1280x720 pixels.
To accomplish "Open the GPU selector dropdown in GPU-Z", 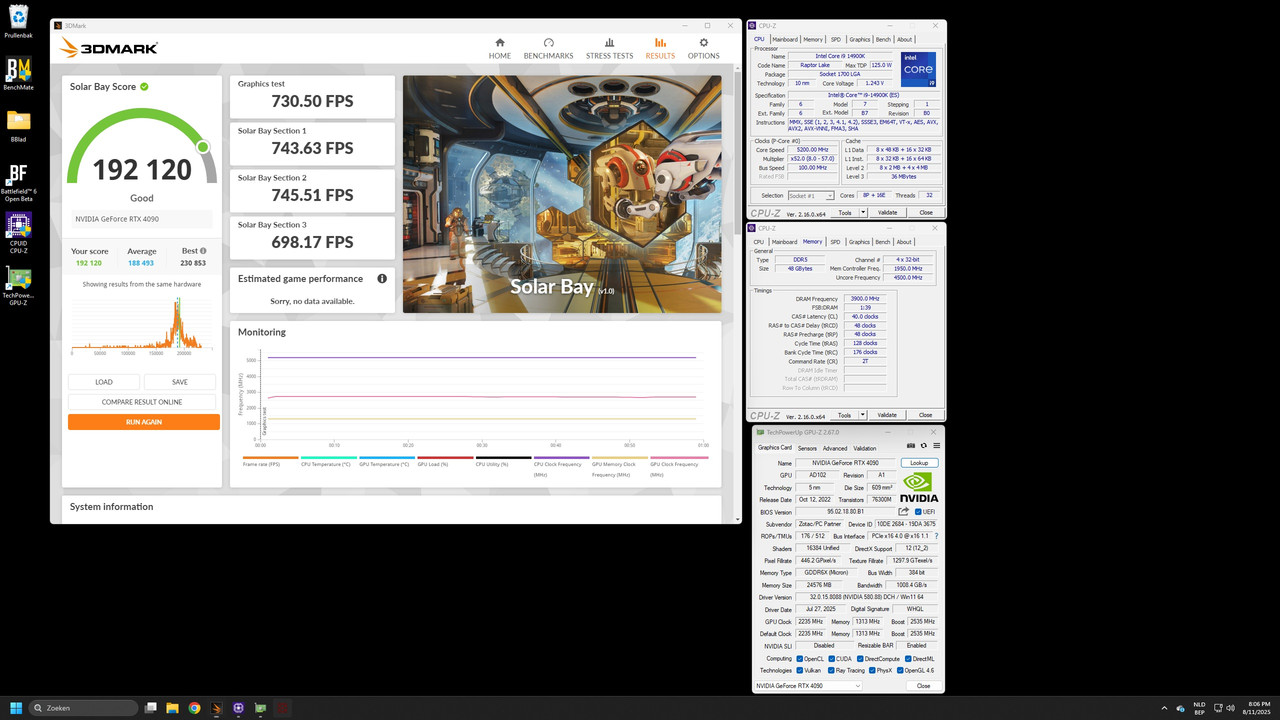I will point(808,686).
